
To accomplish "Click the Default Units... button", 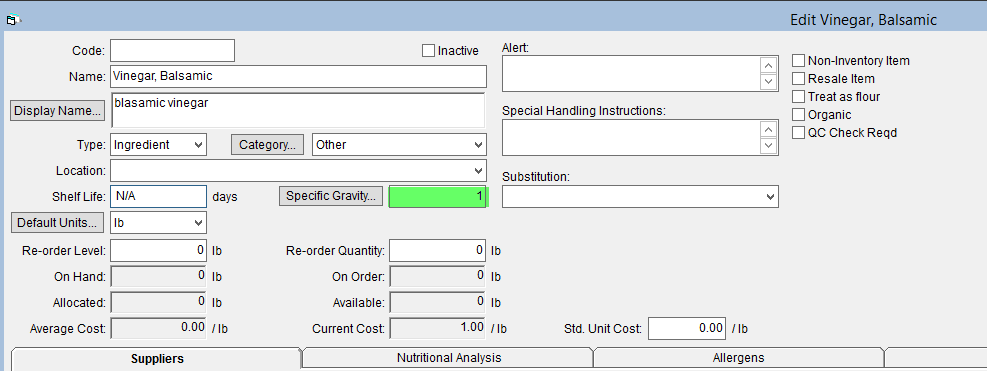I will pyautogui.click(x=58, y=222).
